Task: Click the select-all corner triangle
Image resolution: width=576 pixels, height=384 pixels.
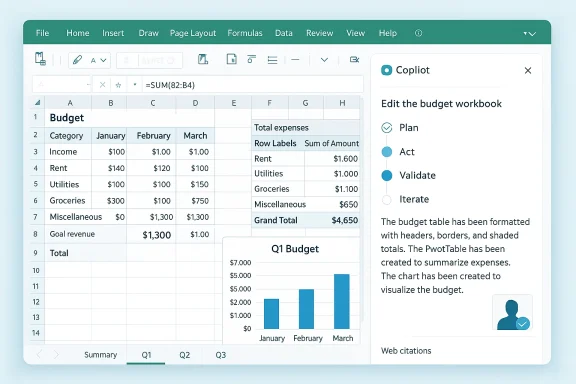Action: coord(37,103)
